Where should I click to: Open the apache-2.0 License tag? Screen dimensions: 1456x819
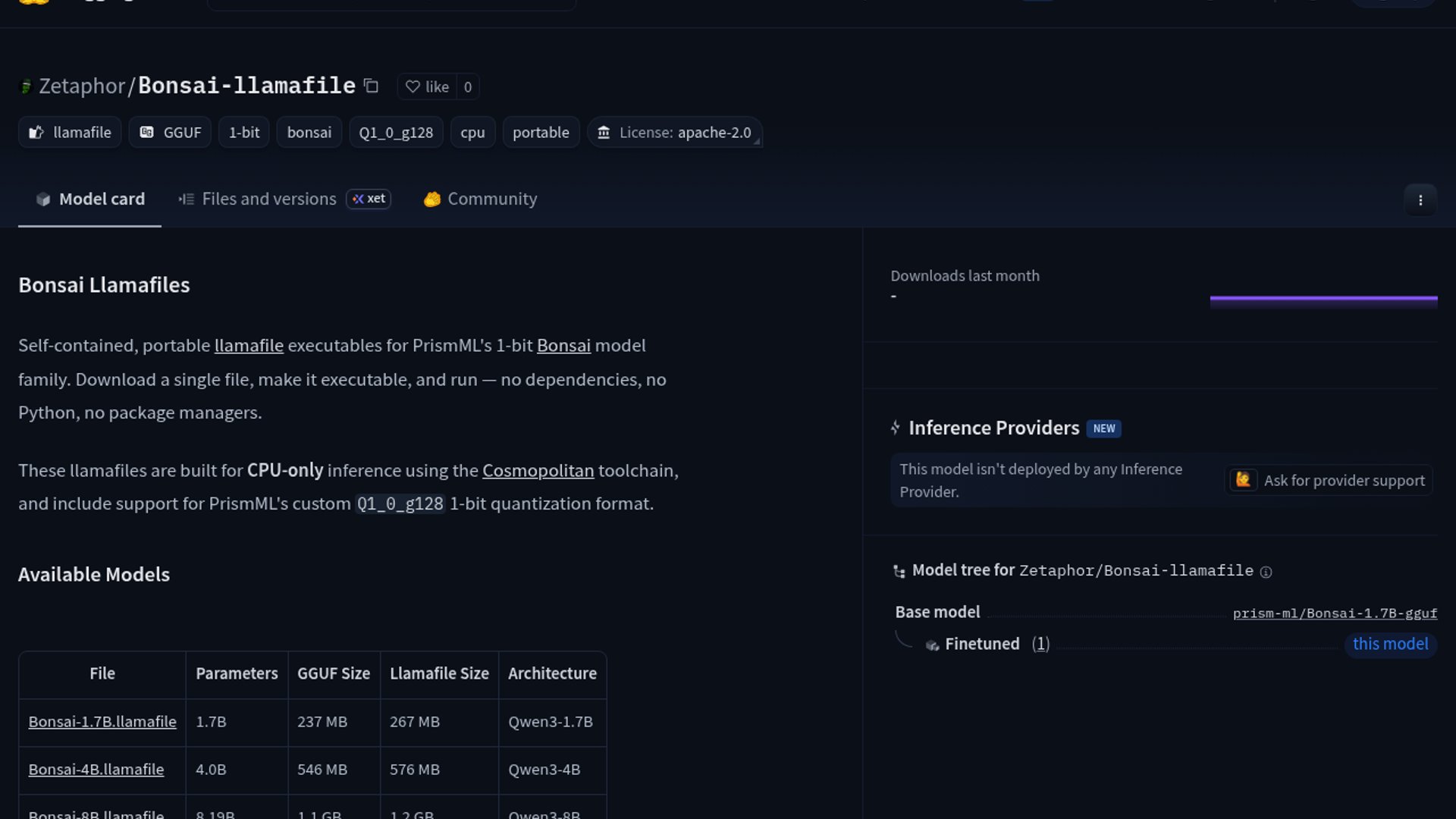pyautogui.click(x=674, y=133)
